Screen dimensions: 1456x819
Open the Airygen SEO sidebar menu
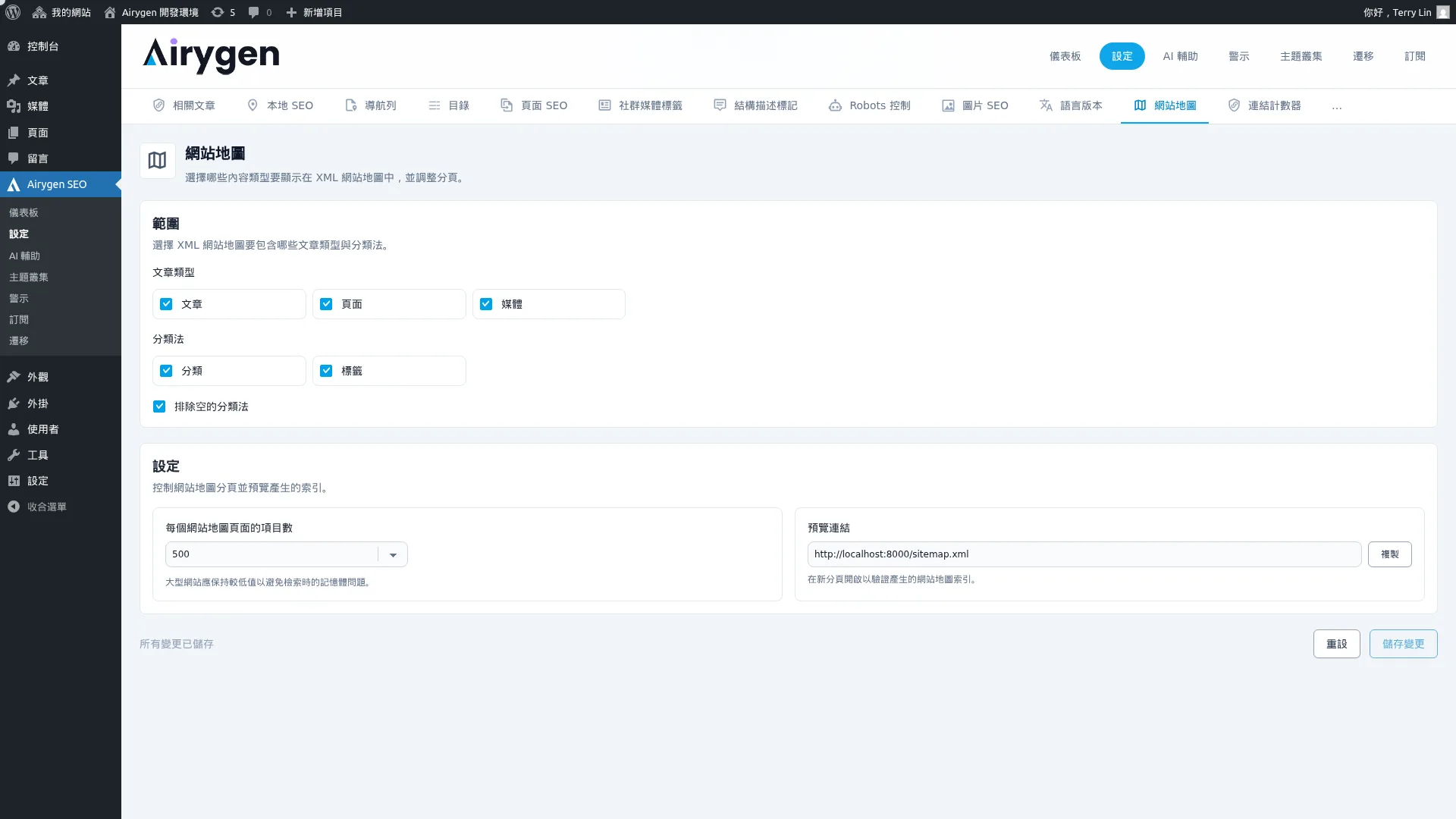point(61,184)
